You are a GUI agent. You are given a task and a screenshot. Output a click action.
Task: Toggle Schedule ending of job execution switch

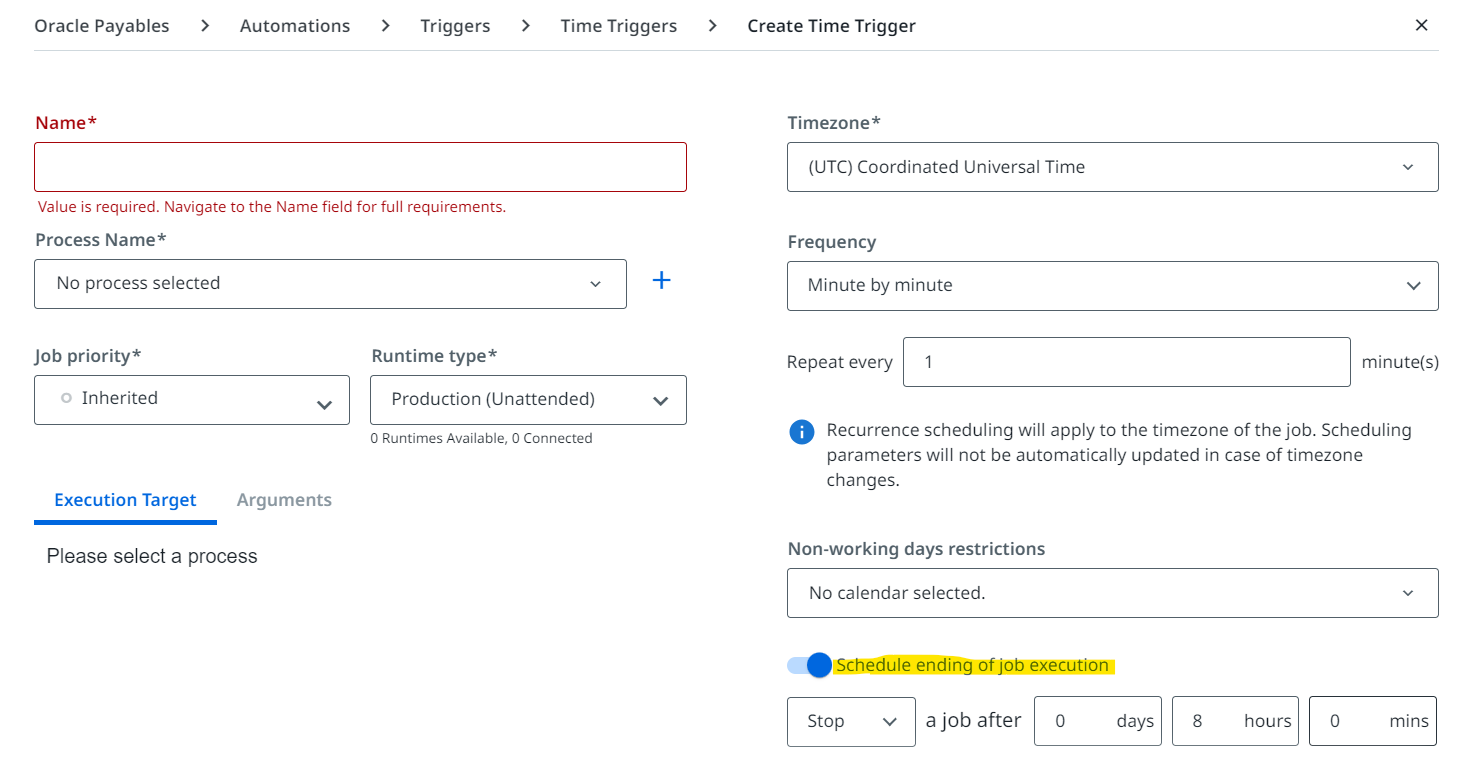[810, 665]
